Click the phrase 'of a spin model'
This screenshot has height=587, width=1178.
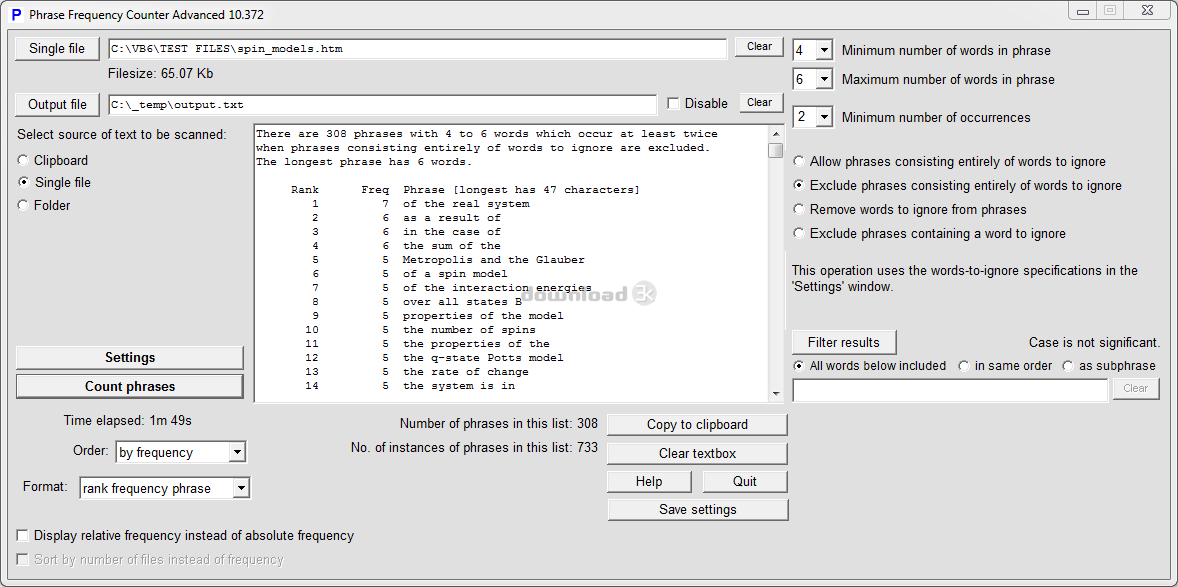(x=455, y=274)
